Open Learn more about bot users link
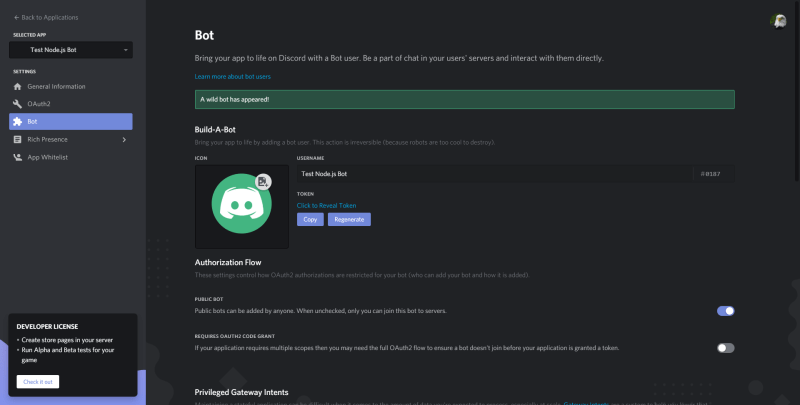The width and height of the screenshot is (800, 405). (233, 77)
